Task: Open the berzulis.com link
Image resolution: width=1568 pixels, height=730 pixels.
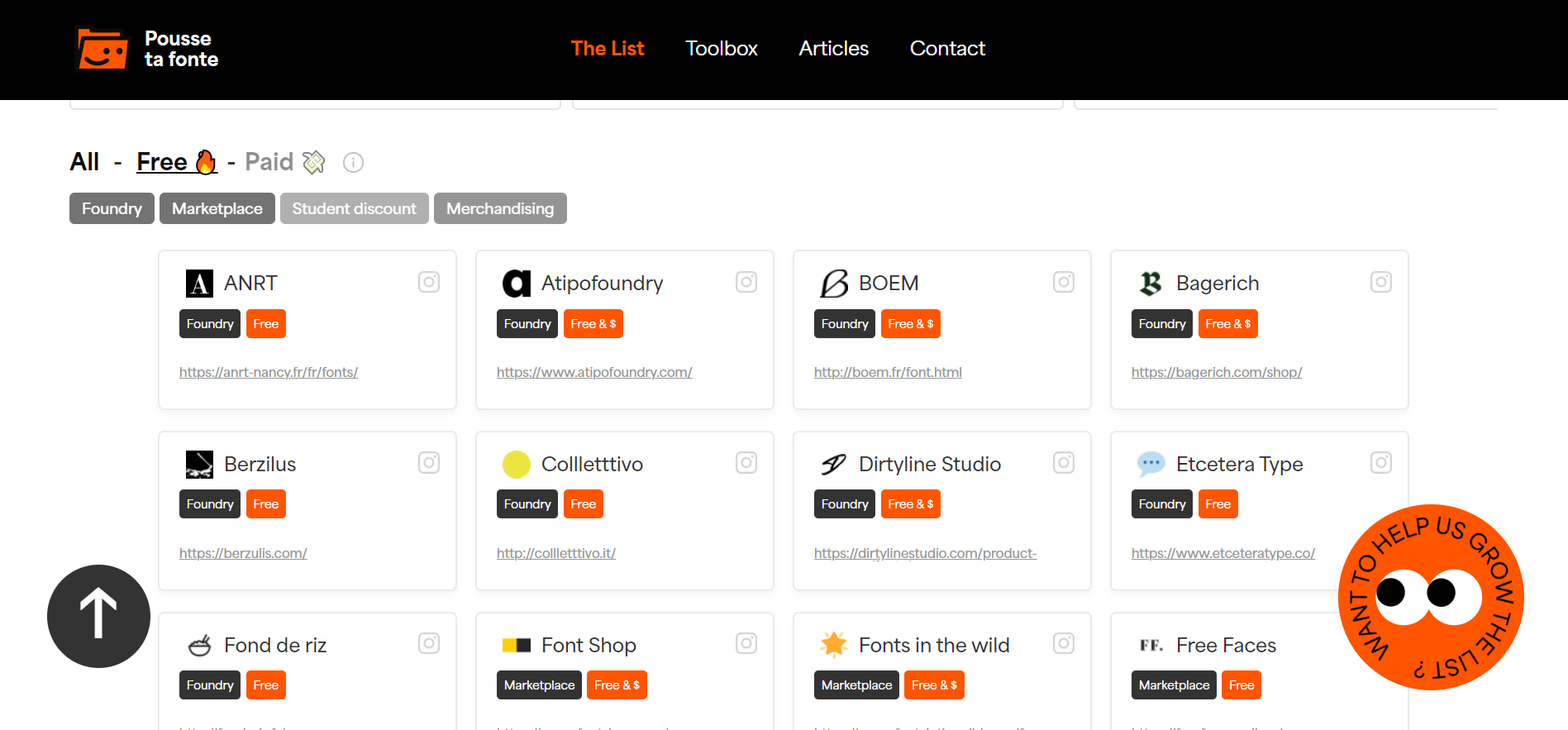Action: click(243, 553)
